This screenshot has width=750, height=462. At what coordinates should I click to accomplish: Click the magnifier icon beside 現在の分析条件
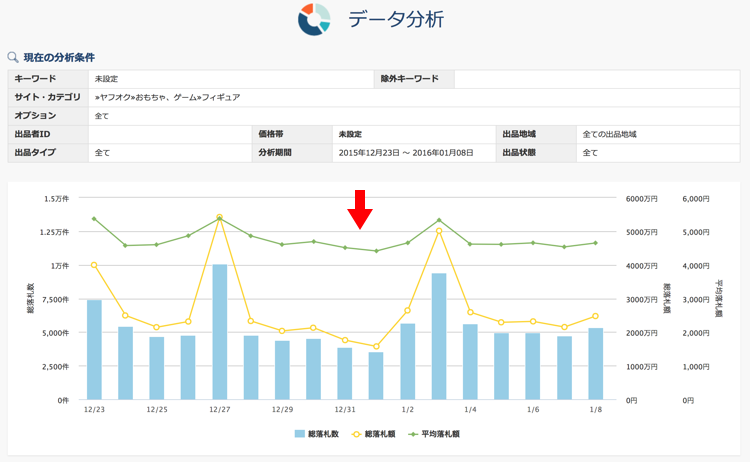[13, 58]
